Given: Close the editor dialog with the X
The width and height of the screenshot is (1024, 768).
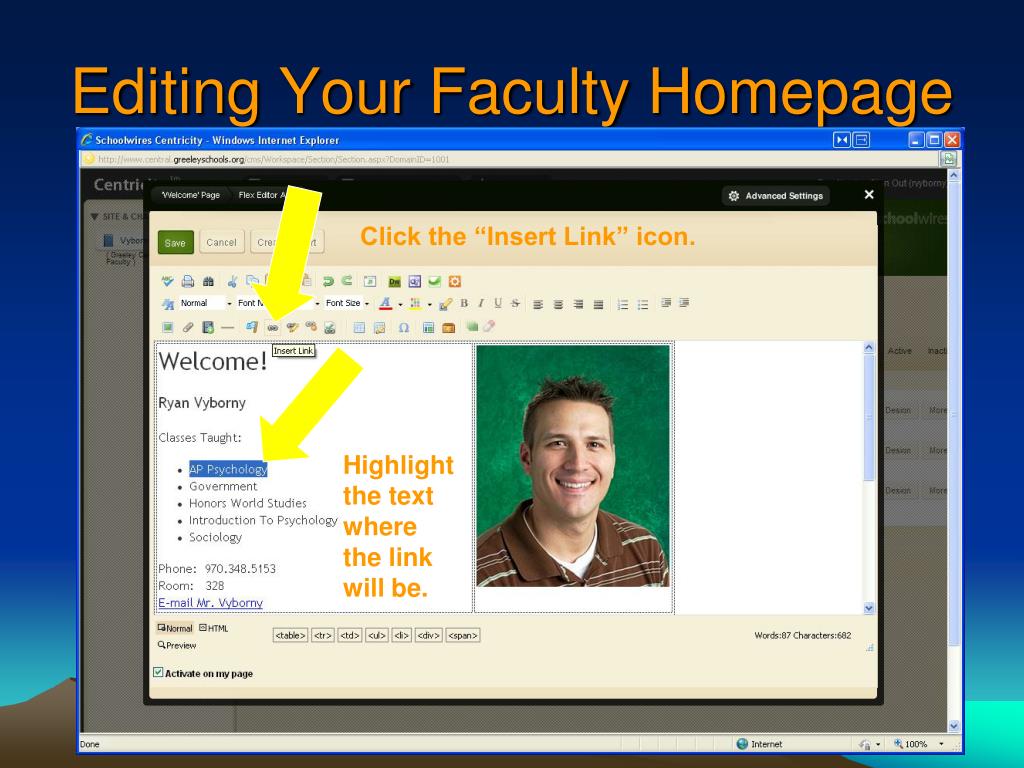Looking at the screenshot, I should [x=869, y=195].
